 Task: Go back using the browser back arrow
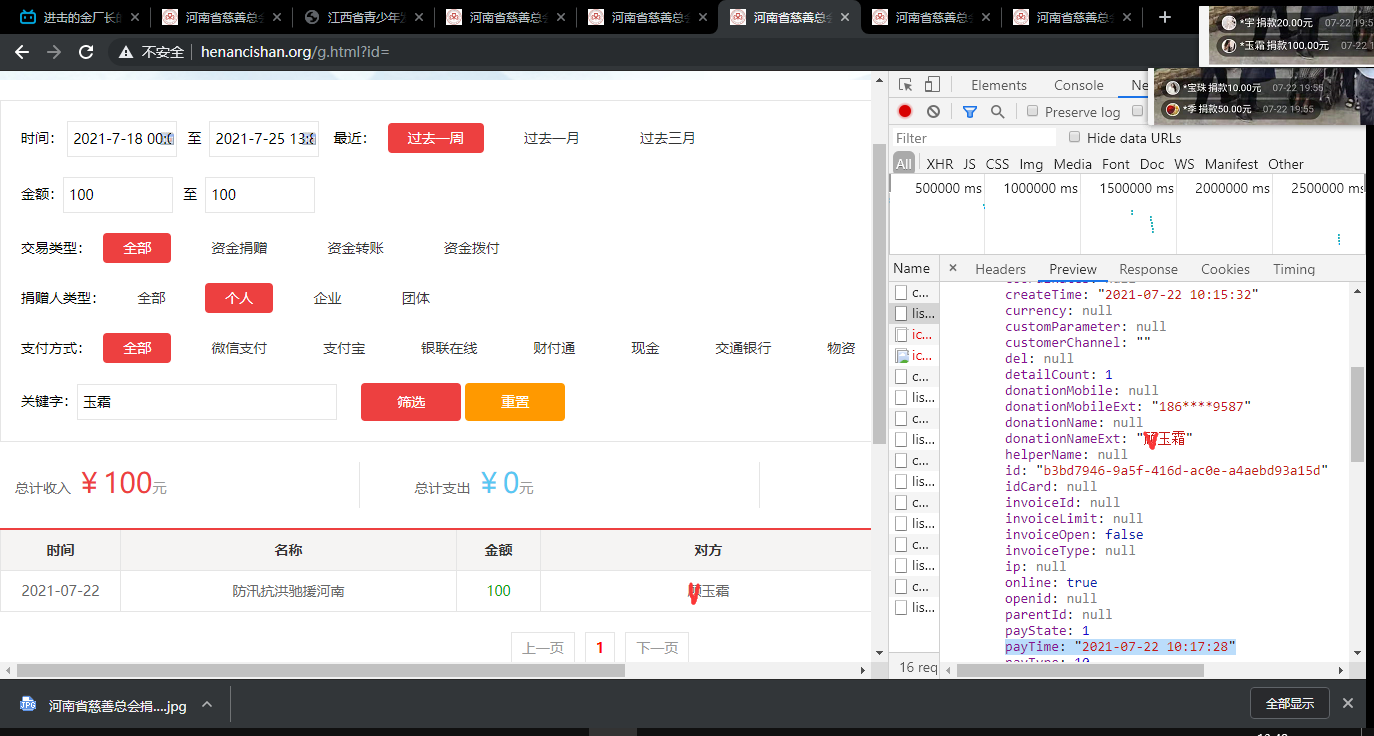point(21,52)
